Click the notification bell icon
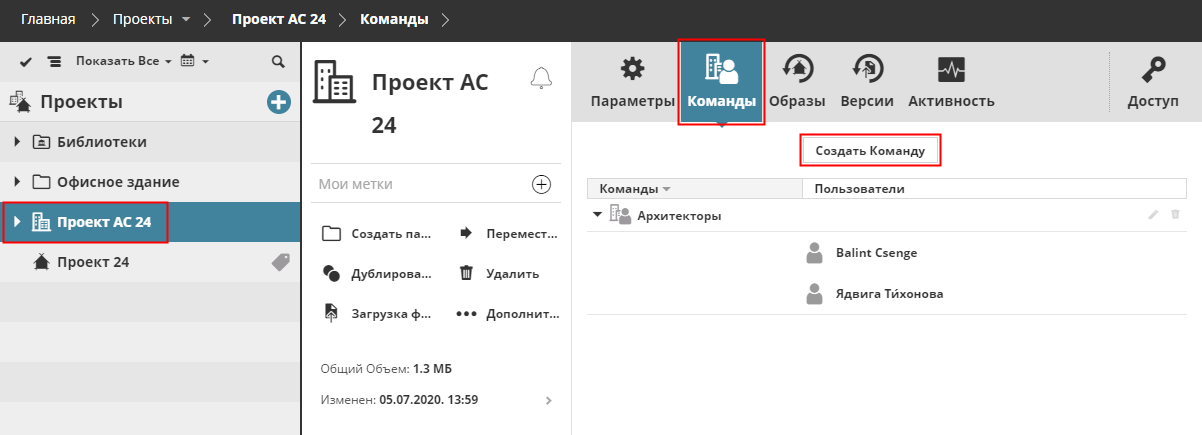1202x435 pixels. 541,78
